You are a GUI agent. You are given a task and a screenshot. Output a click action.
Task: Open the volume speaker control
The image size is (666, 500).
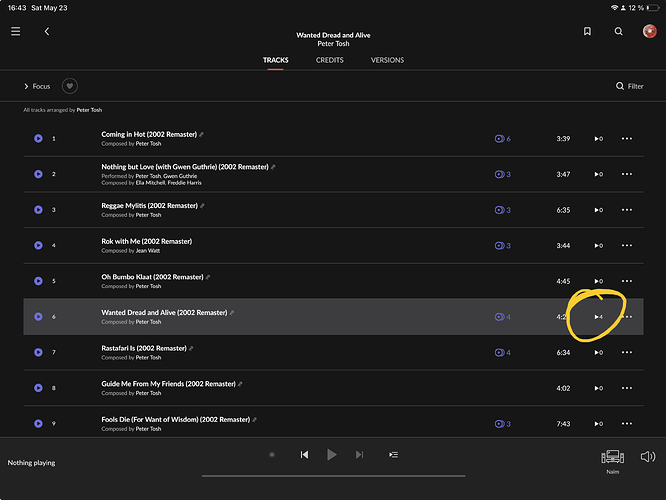pos(648,457)
